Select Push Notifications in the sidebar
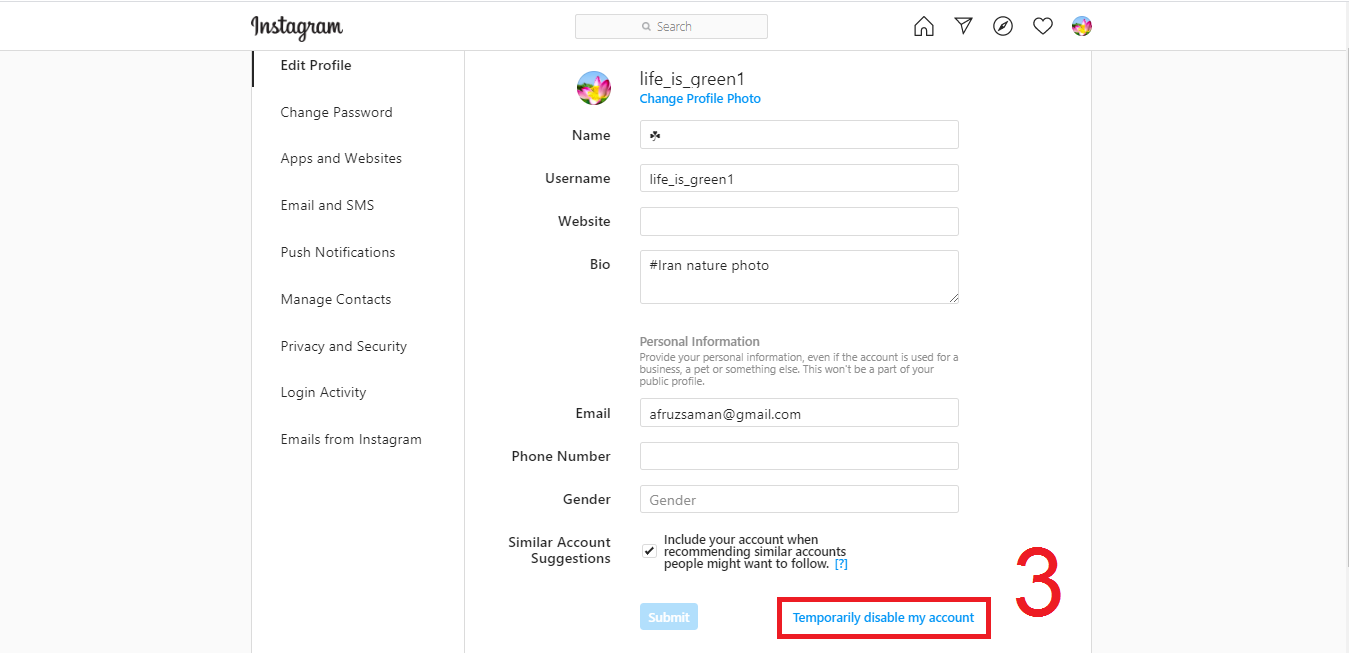 point(338,252)
